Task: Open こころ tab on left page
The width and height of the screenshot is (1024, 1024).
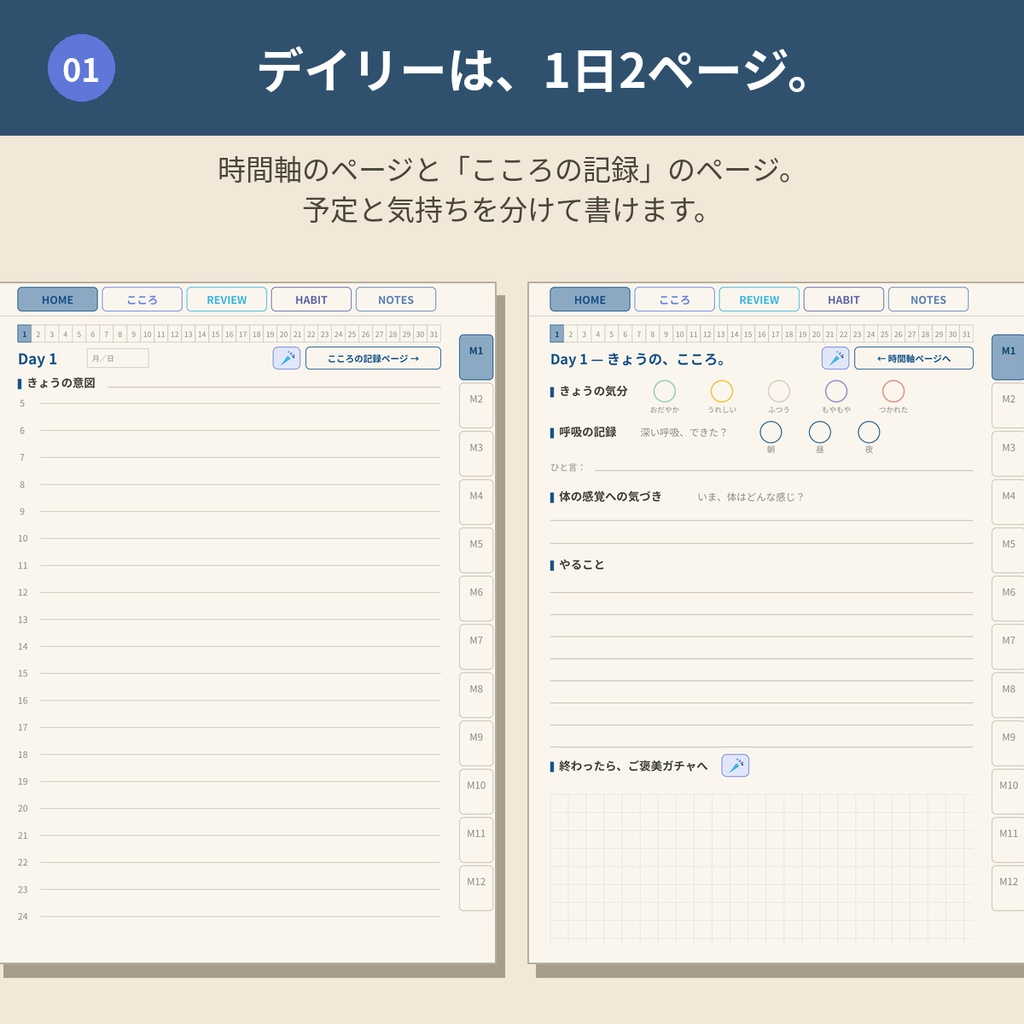Action: [x=142, y=300]
